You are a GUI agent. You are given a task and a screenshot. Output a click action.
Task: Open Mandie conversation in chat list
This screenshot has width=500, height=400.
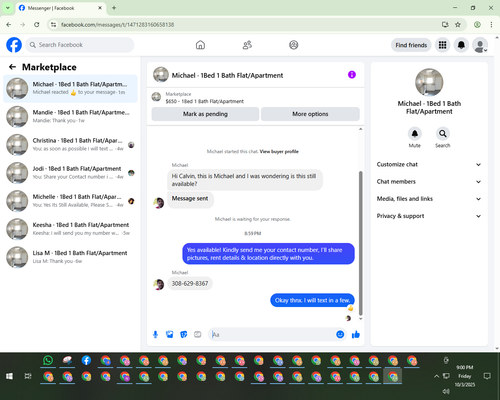coord(70,117)
